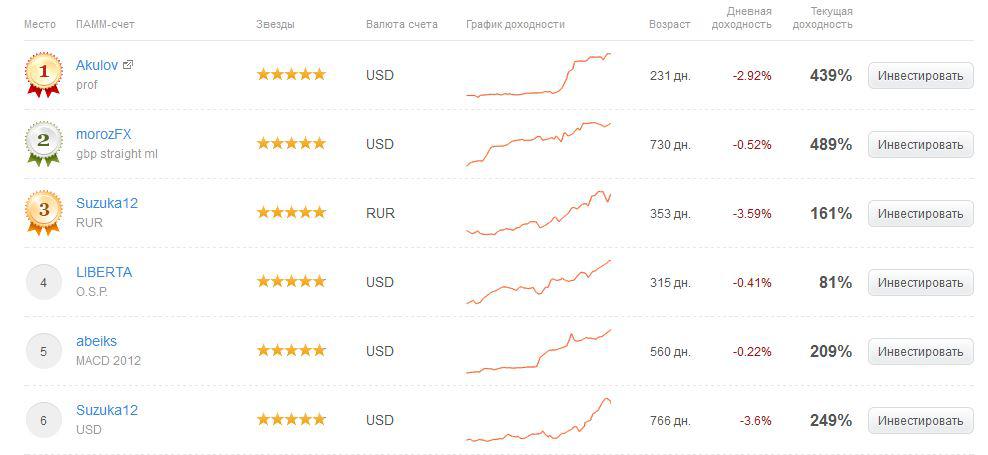Screen dimensions: 988x455
Task: Sort by Возраст column header
Action: 670,25
